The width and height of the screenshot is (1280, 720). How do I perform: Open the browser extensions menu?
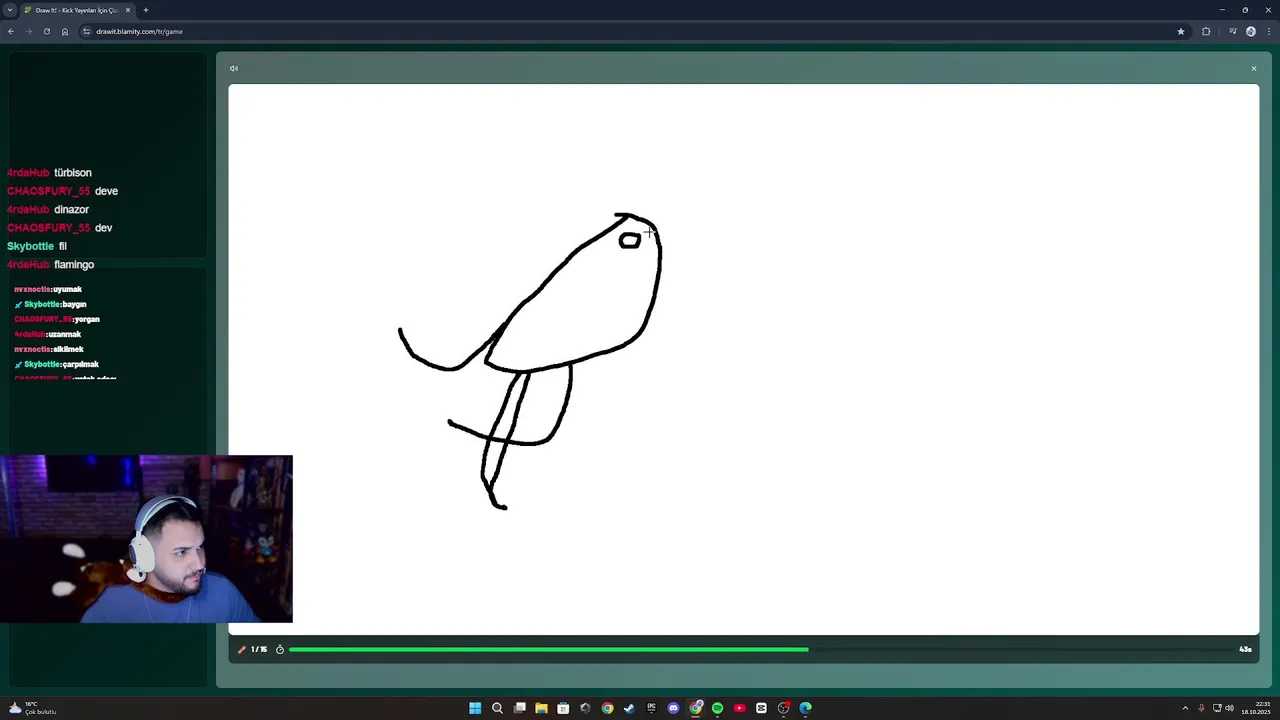coord(1206,31)
